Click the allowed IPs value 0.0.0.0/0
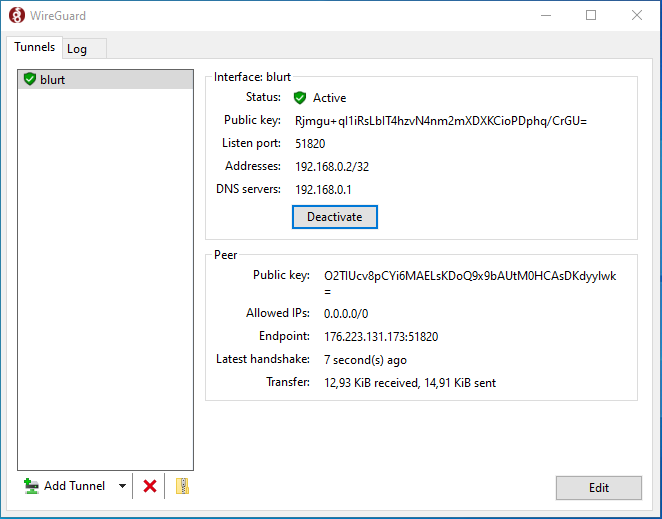The image size is (662, 519). [x=346, y=313]
